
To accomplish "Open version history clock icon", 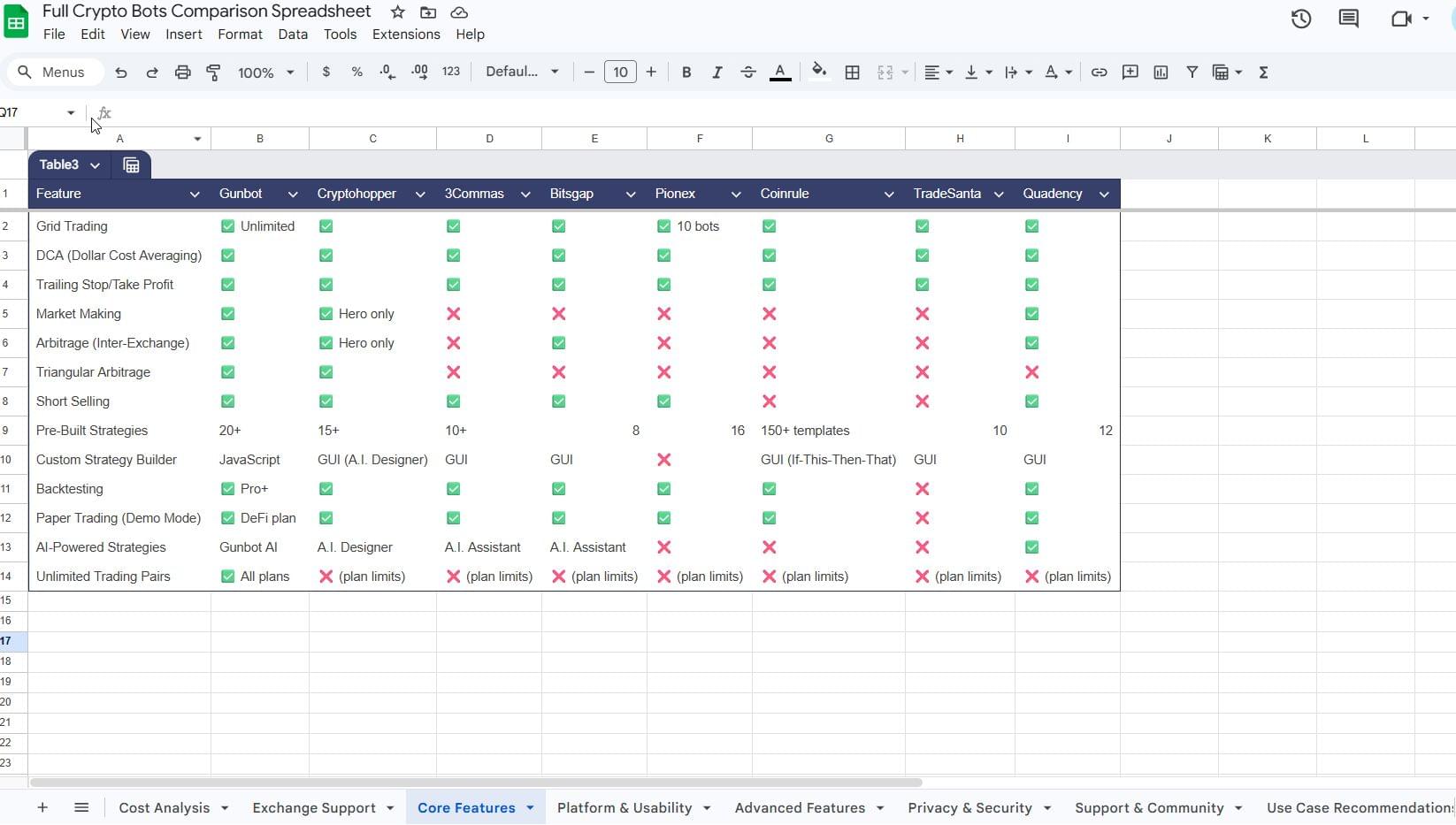I will [1300, 19].
